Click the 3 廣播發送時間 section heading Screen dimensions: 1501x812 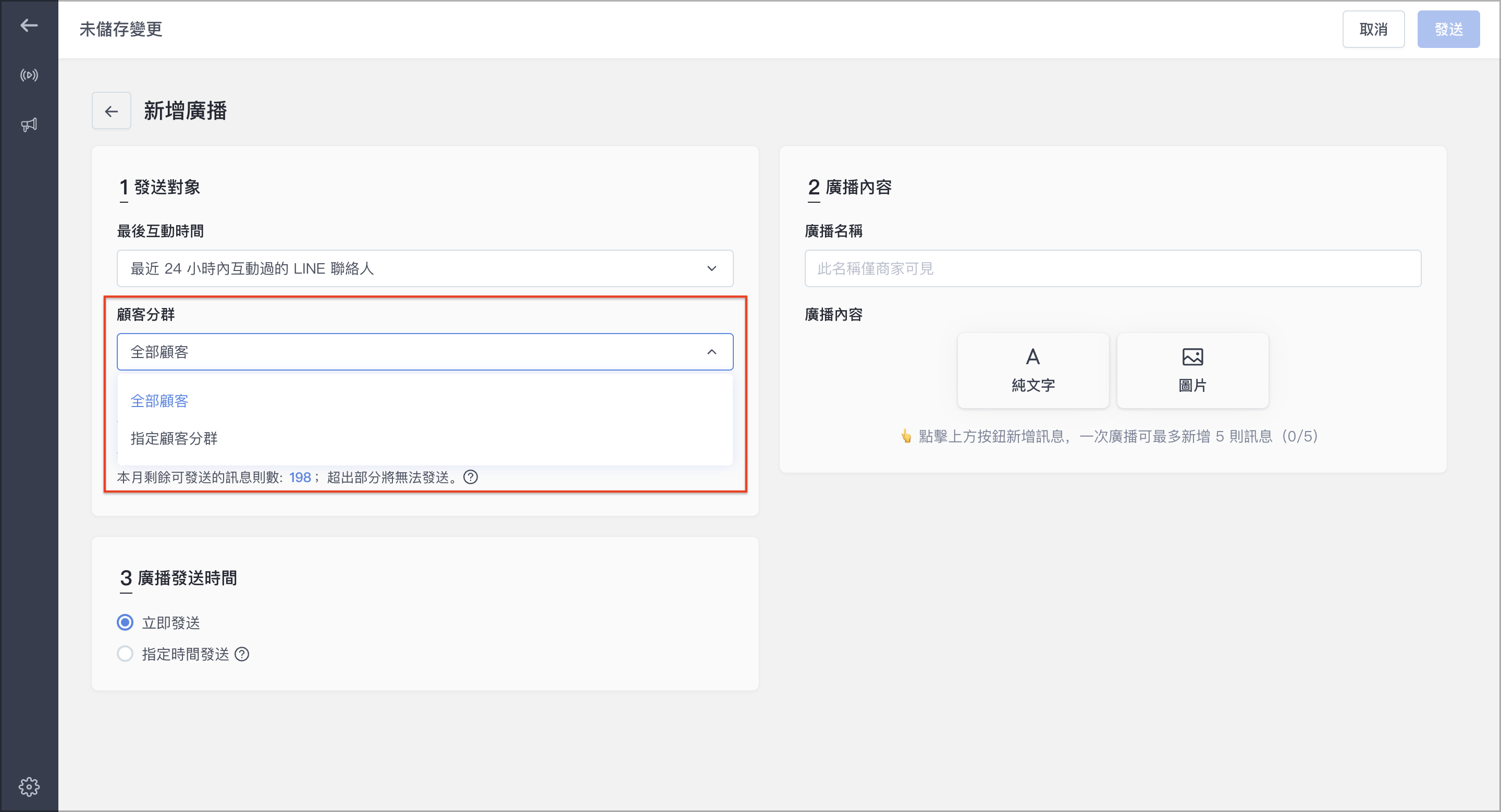(178, 578)
